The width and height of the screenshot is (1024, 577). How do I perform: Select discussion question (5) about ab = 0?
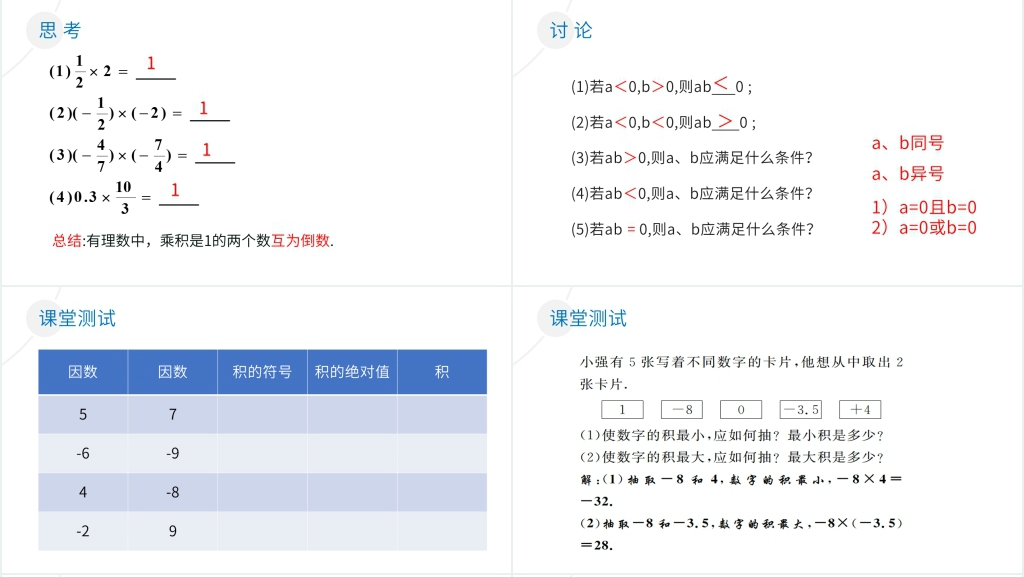click(691, 229)
